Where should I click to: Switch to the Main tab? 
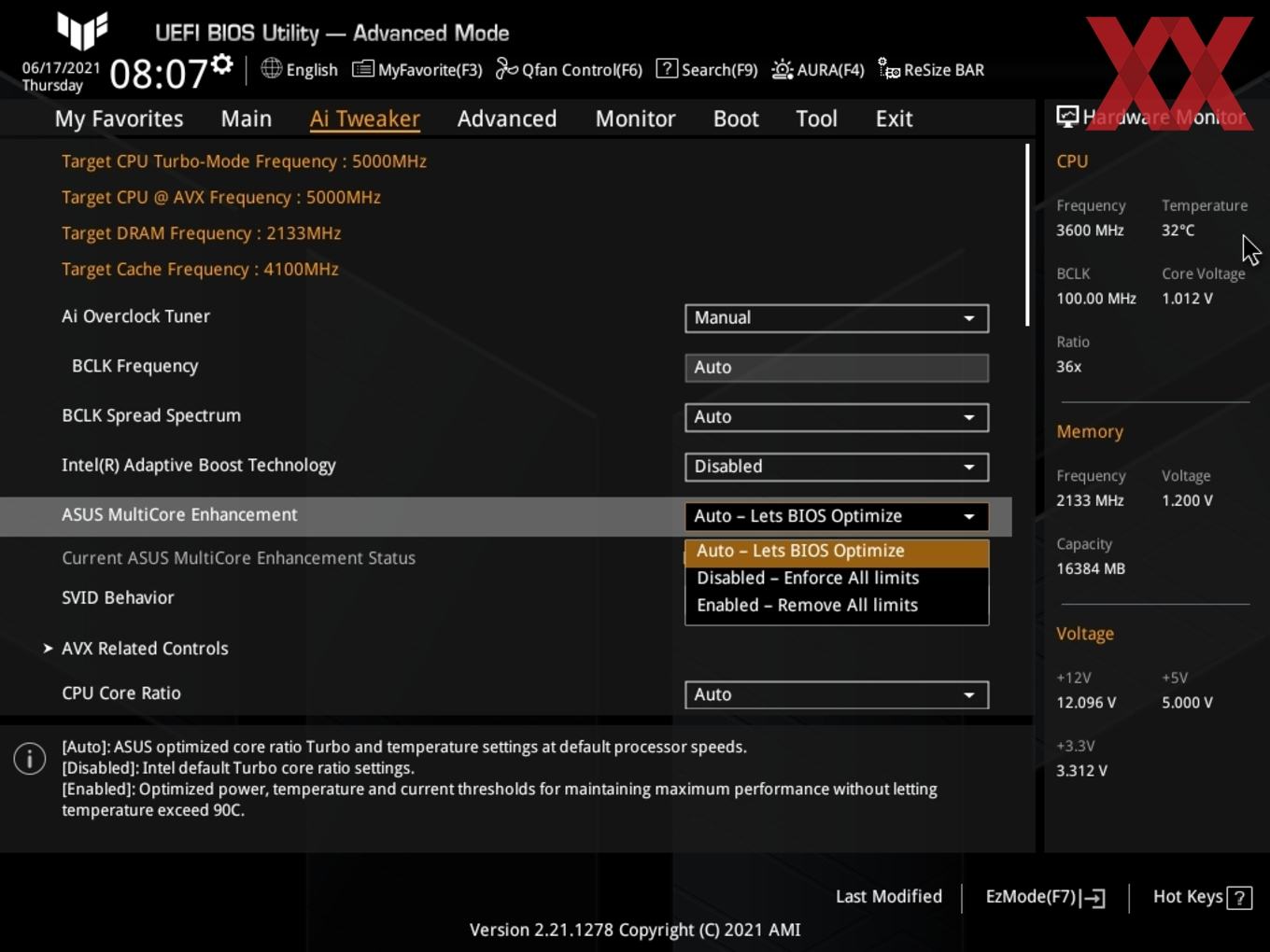point(247,119)
